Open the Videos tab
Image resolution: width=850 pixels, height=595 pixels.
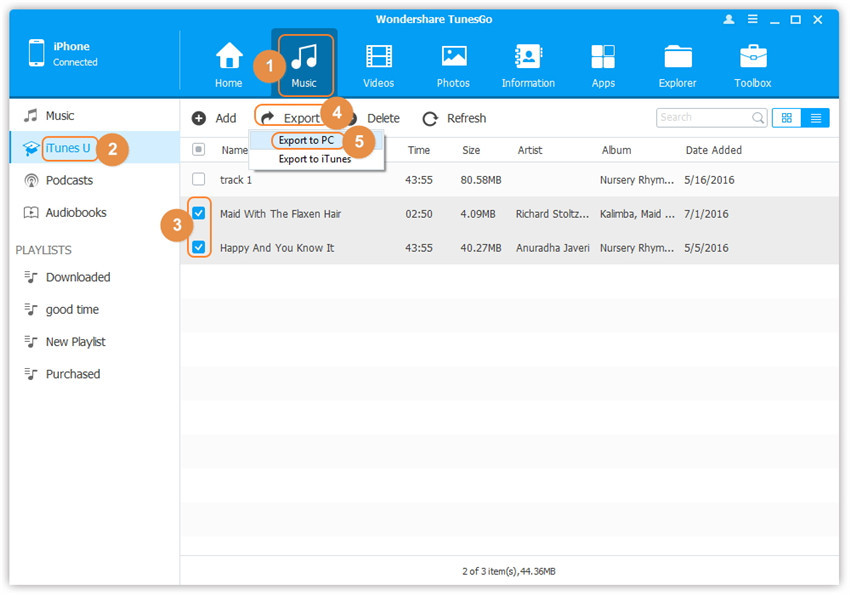point(378,64)
